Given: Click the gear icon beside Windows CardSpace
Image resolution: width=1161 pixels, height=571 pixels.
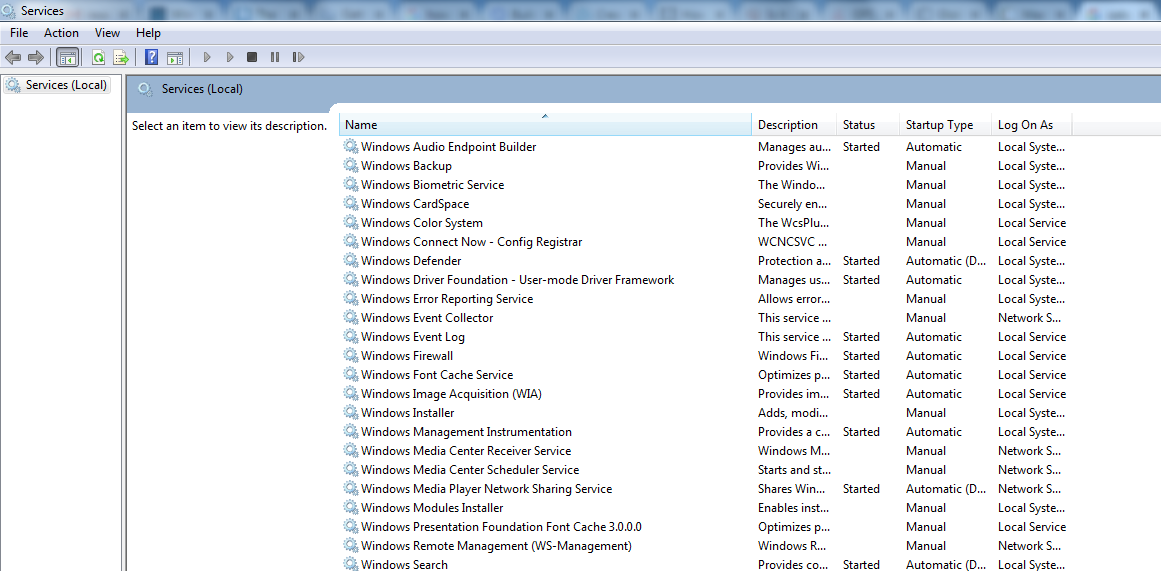Looking at the screenshot, I should [351, 204].
